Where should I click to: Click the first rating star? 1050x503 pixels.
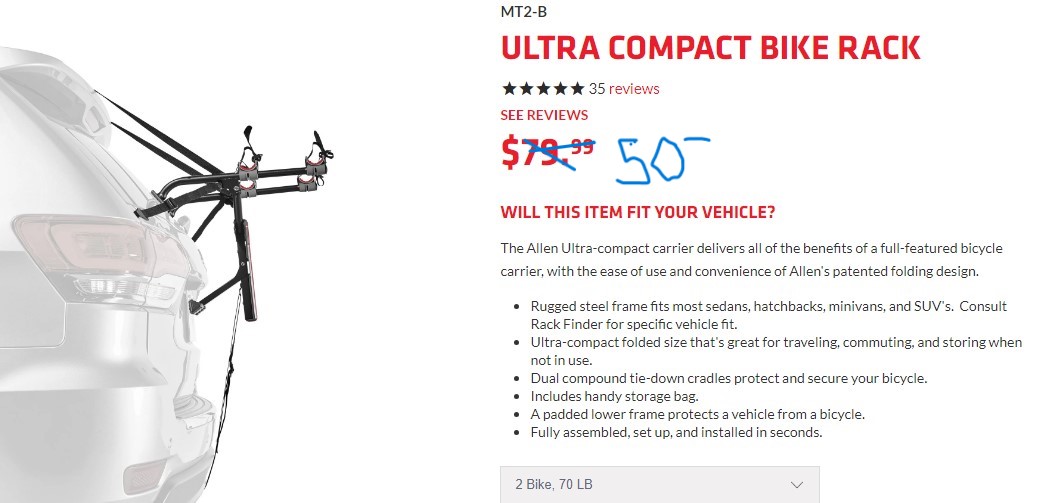[x=509, y=88]
